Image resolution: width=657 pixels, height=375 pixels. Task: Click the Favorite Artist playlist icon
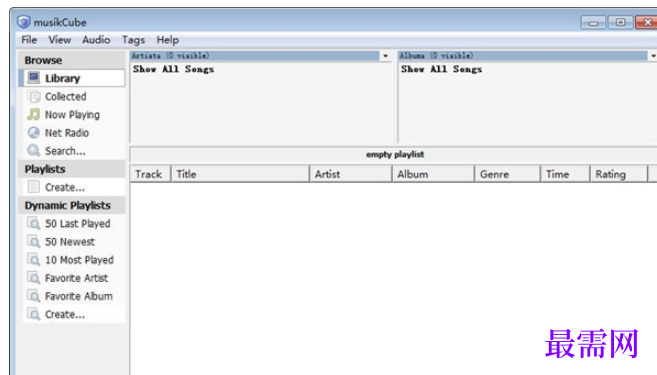(x=34, y=278)
